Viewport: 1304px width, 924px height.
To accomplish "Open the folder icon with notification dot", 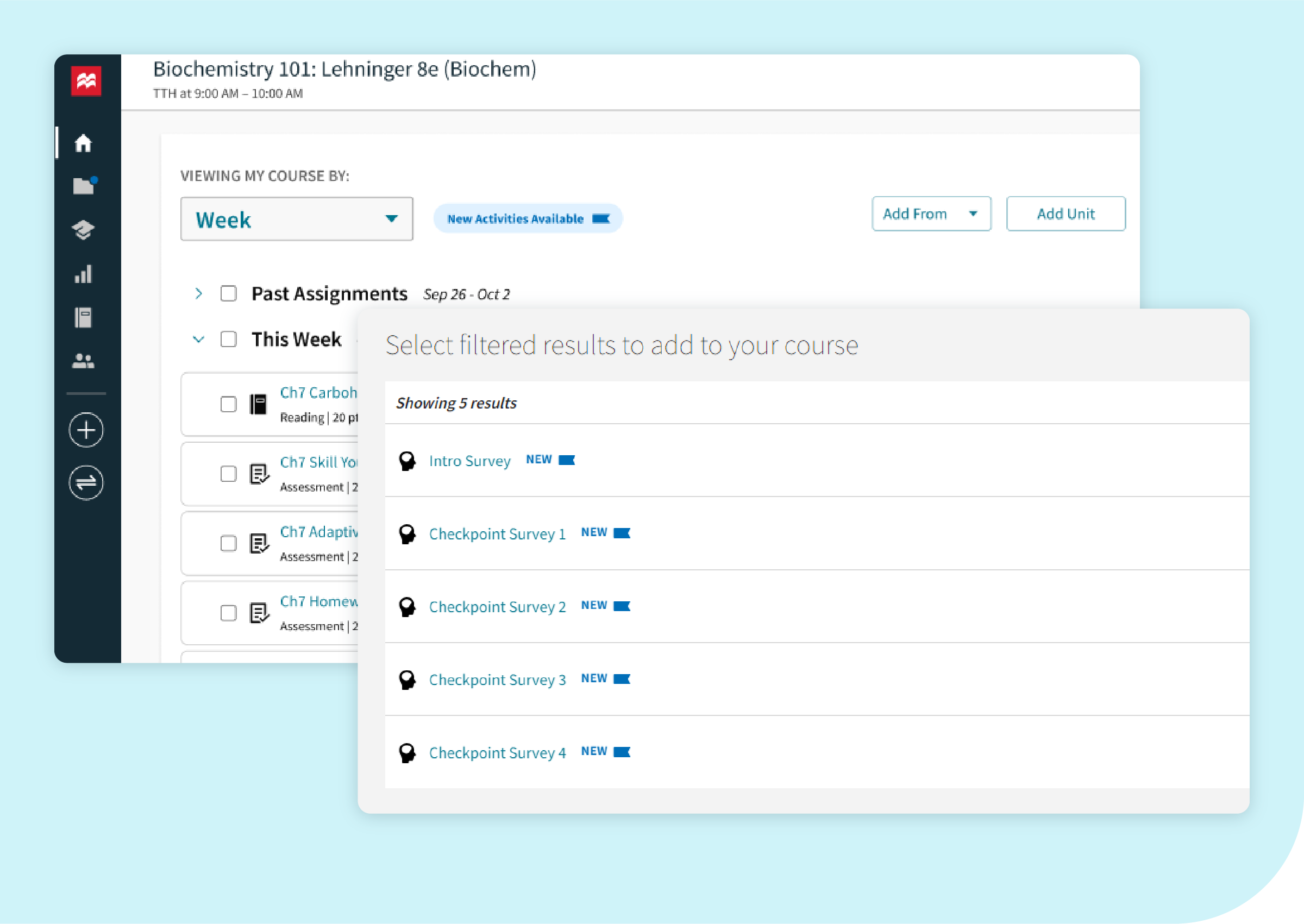I will pyautogui.click(x=84, y=186).
